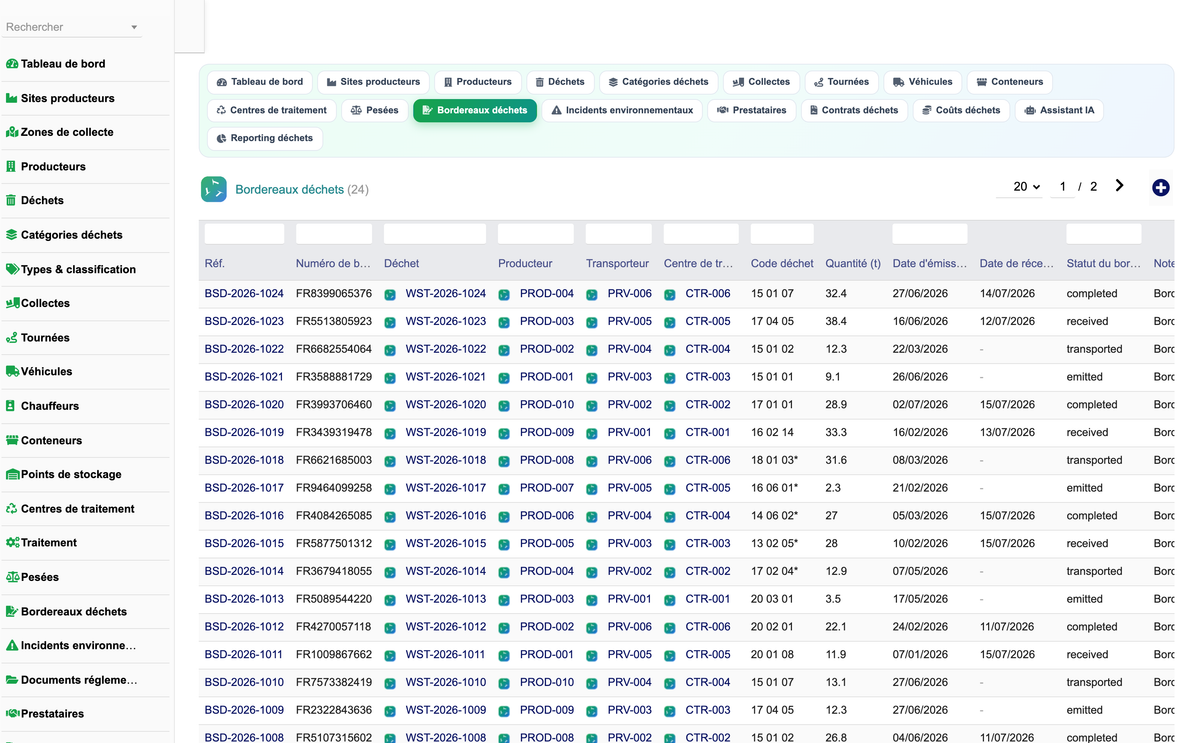The height and width of the screenshot is (743, 1200).
Task: Click the Déchet column filter field
Action: (435, 234)
